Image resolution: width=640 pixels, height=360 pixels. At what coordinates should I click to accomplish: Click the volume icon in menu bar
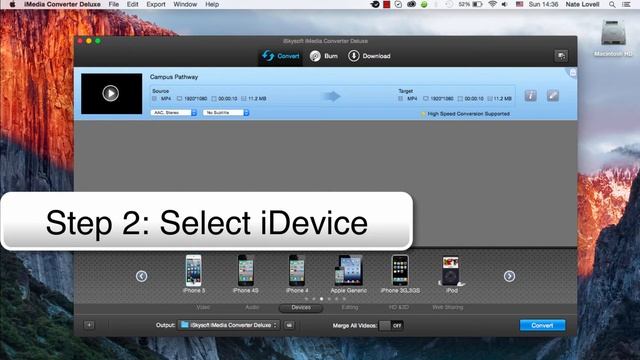[505, 4]
